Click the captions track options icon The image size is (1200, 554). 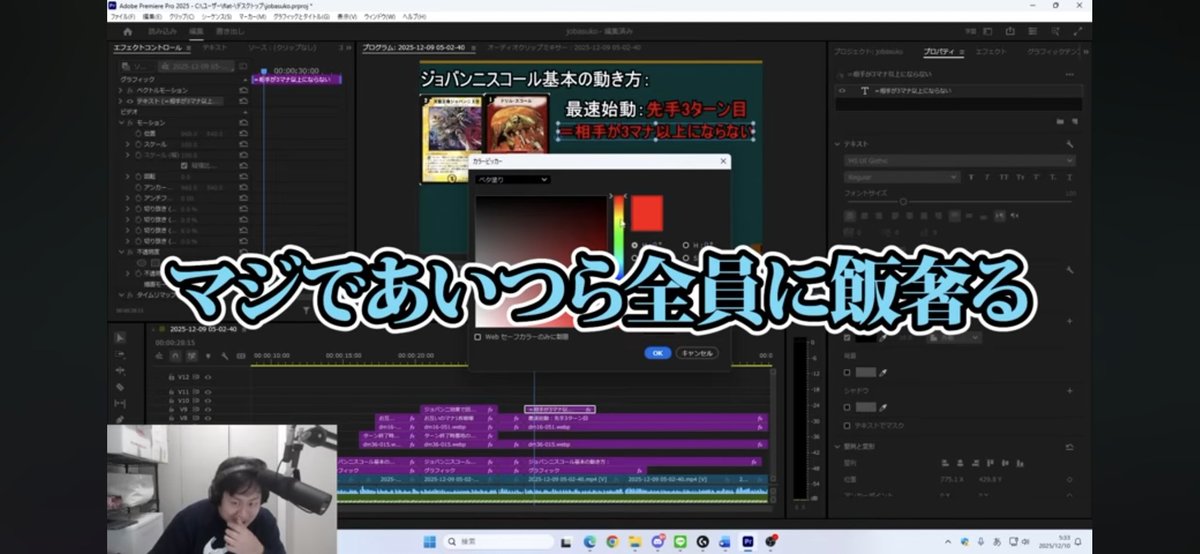(x=239, y=355)
